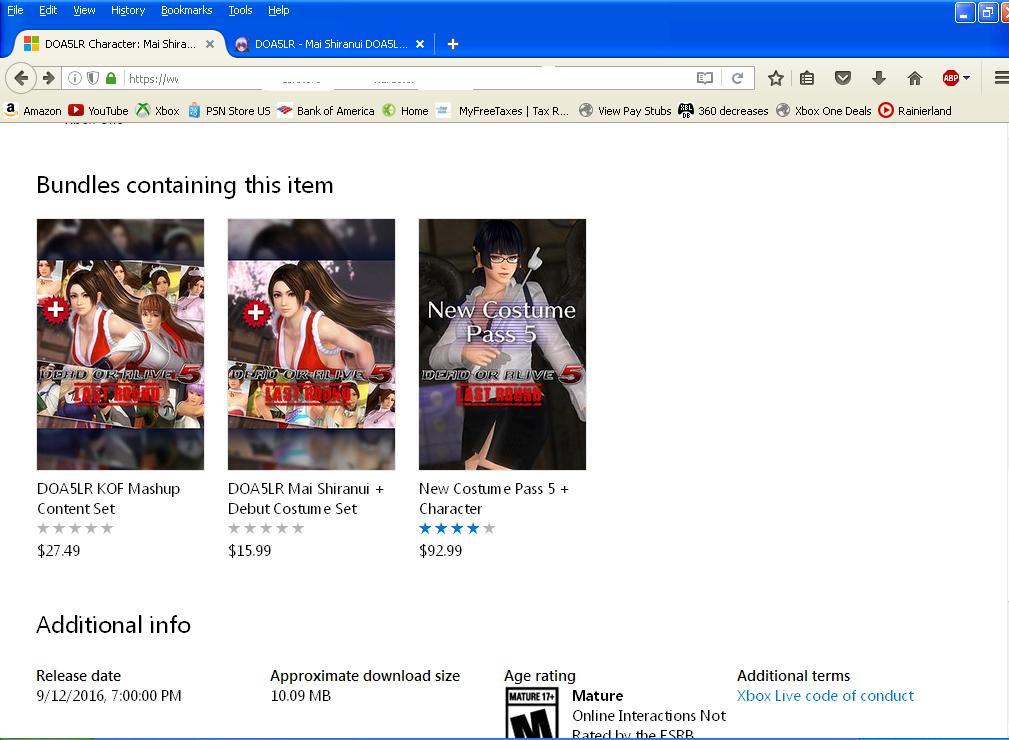Bookmark this page with the star icon
This screenshot has width=1009, height=740.
click(775, 79)
